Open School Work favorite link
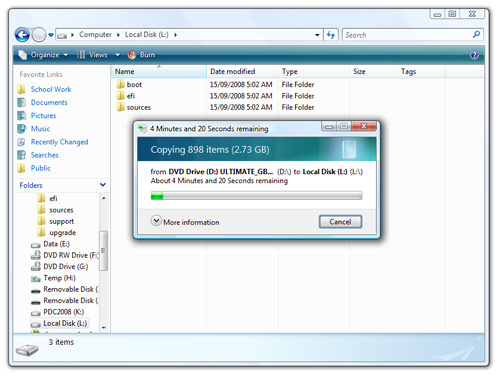Image resolution: width=500 pixels, height=377 pixels. click(51, 89)
